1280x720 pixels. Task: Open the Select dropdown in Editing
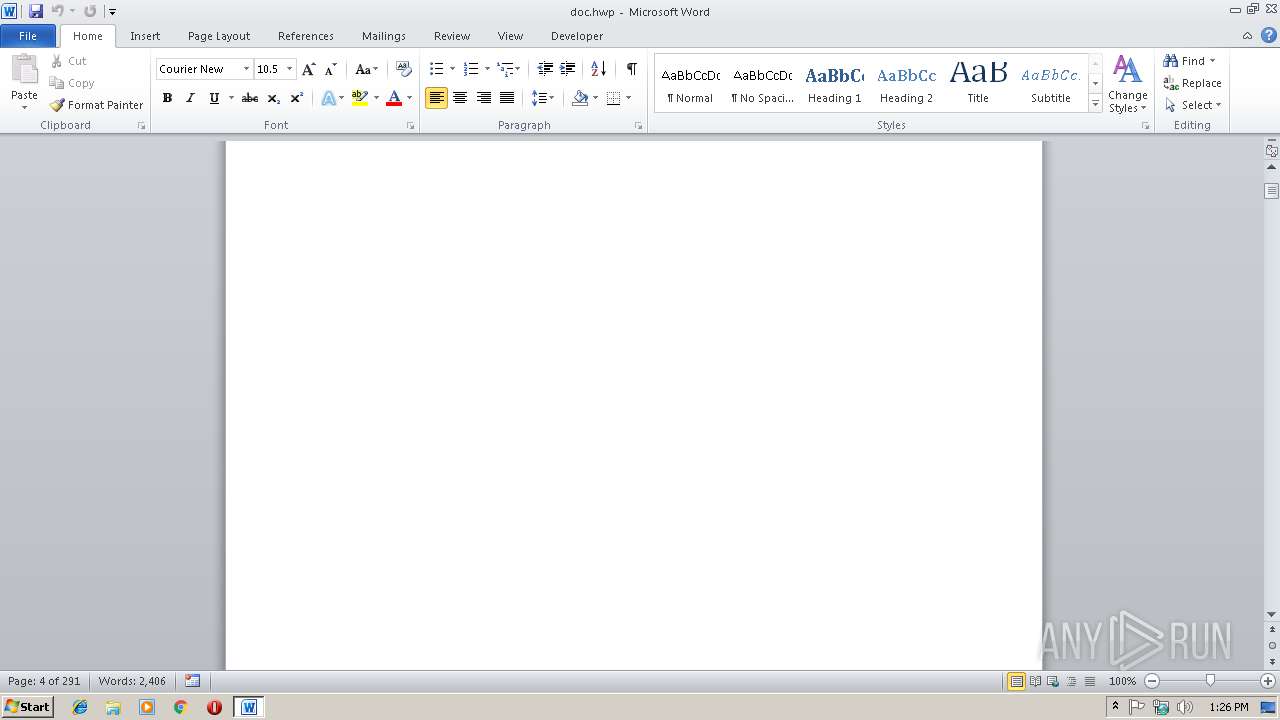coord(1193,105)
